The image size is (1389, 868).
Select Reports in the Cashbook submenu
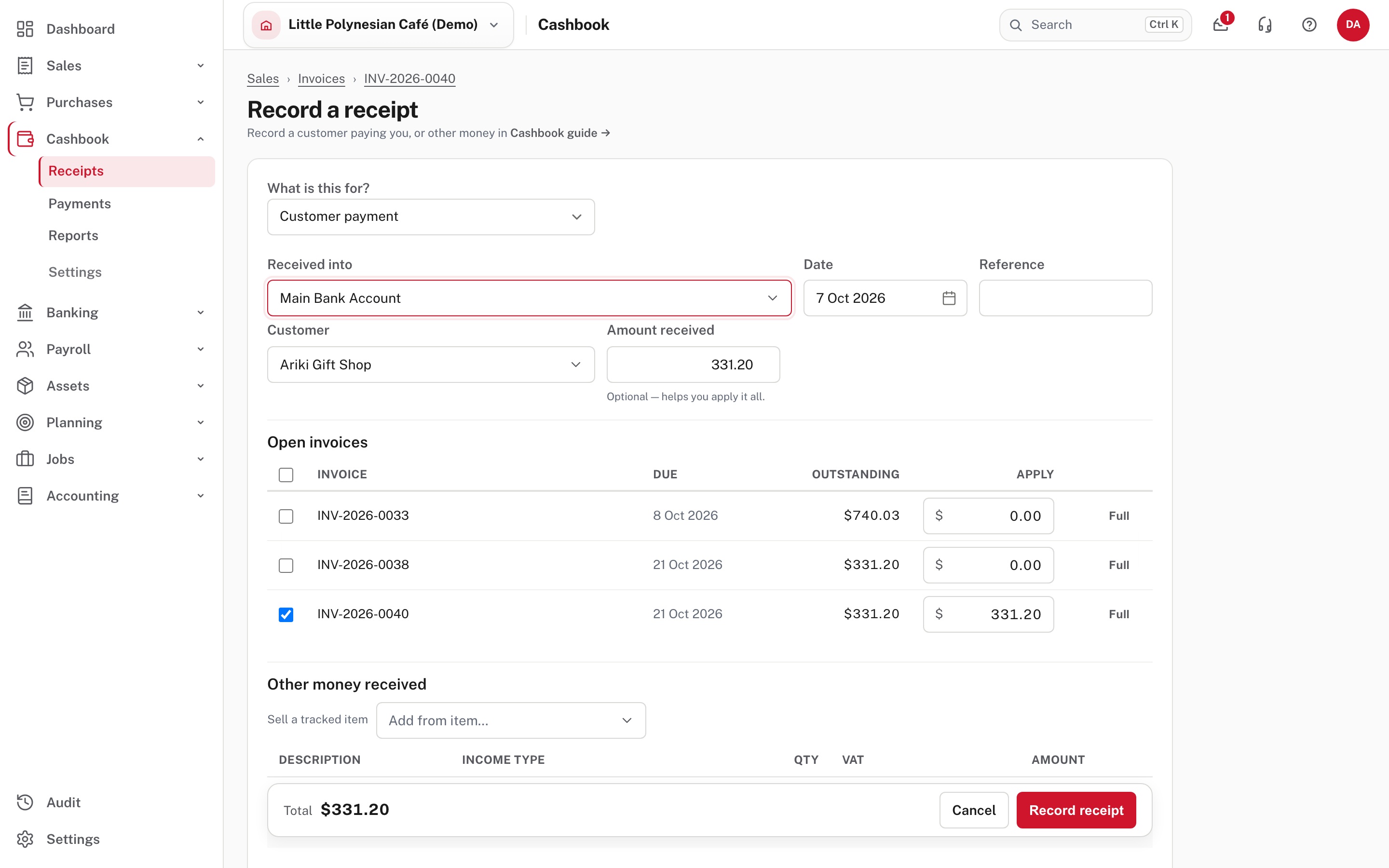coord(73,235)
